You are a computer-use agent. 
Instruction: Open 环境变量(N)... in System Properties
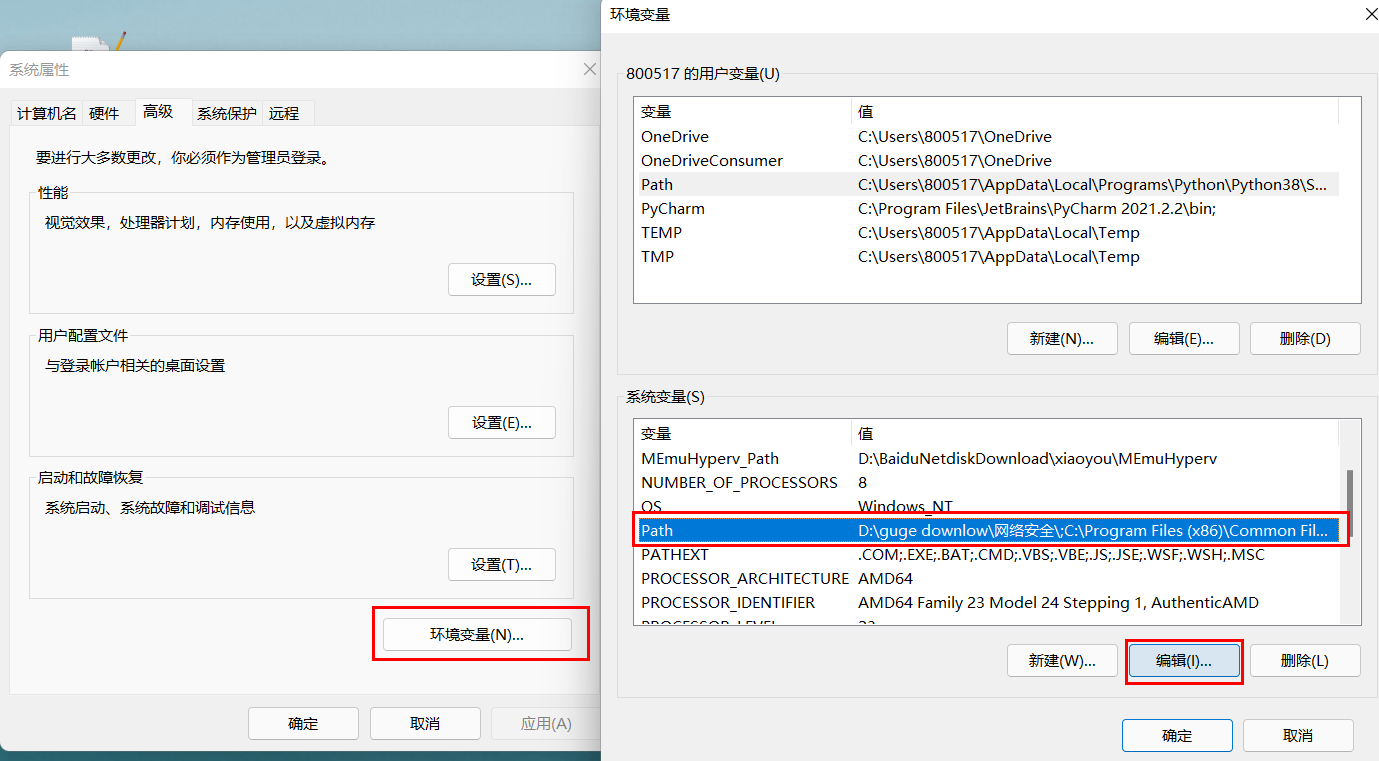click(x=477, y=635)
